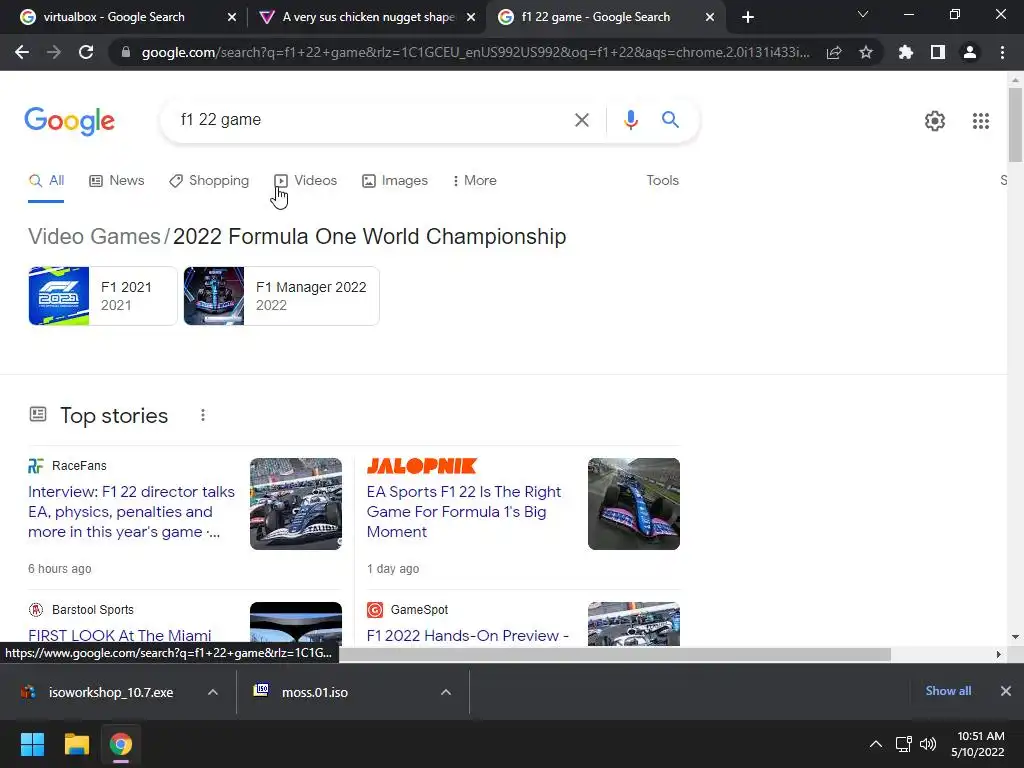Screen dimensions: 1024x768
Task: View site security lock info
Action: coord(126,52)
